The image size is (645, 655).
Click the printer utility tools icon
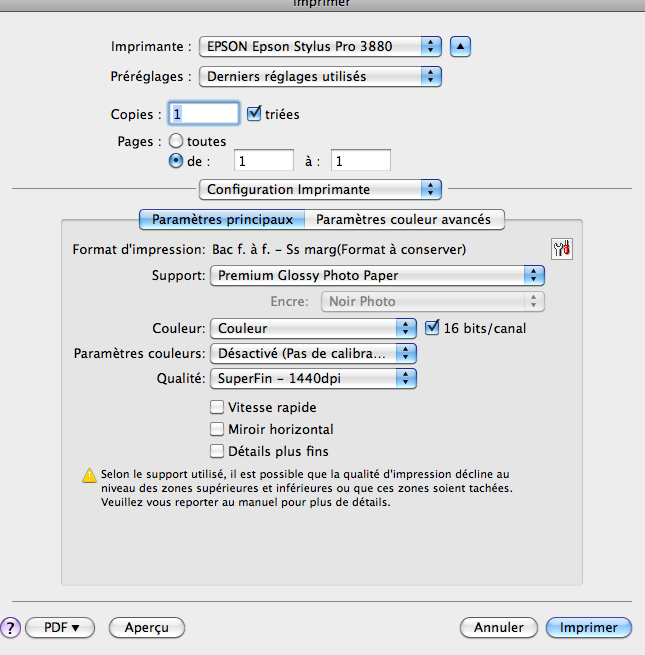click(561, 250)
